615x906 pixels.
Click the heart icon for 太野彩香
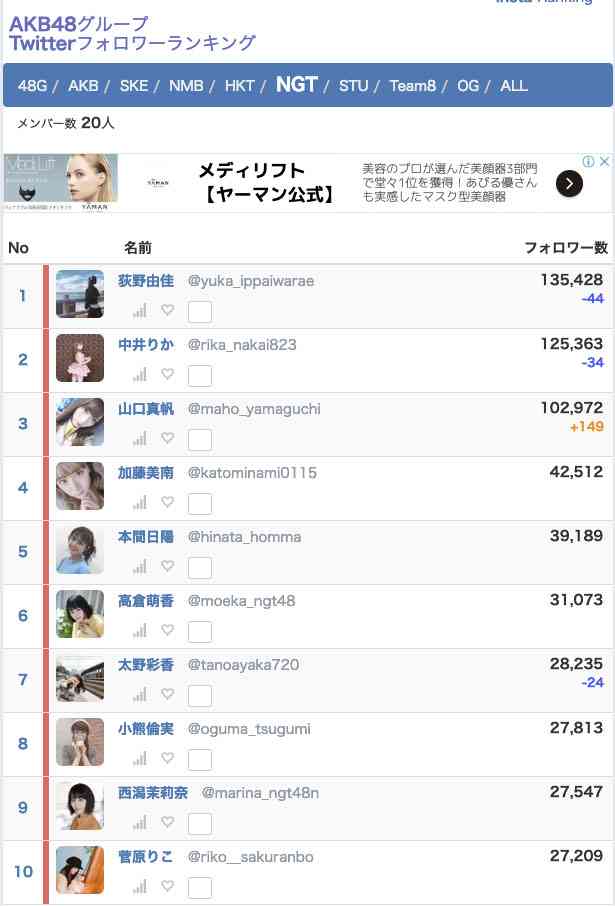click(x=168, y=693)
